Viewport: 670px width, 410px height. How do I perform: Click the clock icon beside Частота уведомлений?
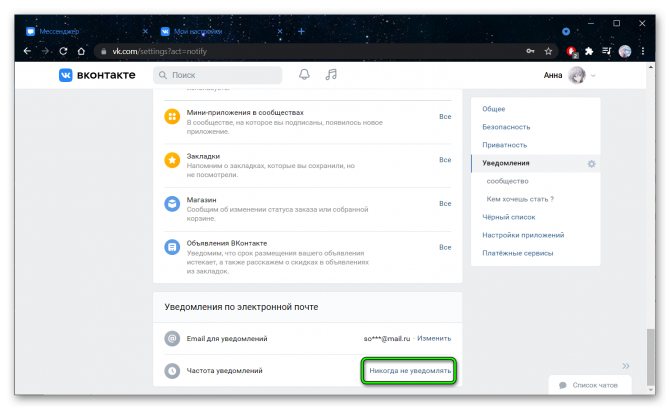172,371
